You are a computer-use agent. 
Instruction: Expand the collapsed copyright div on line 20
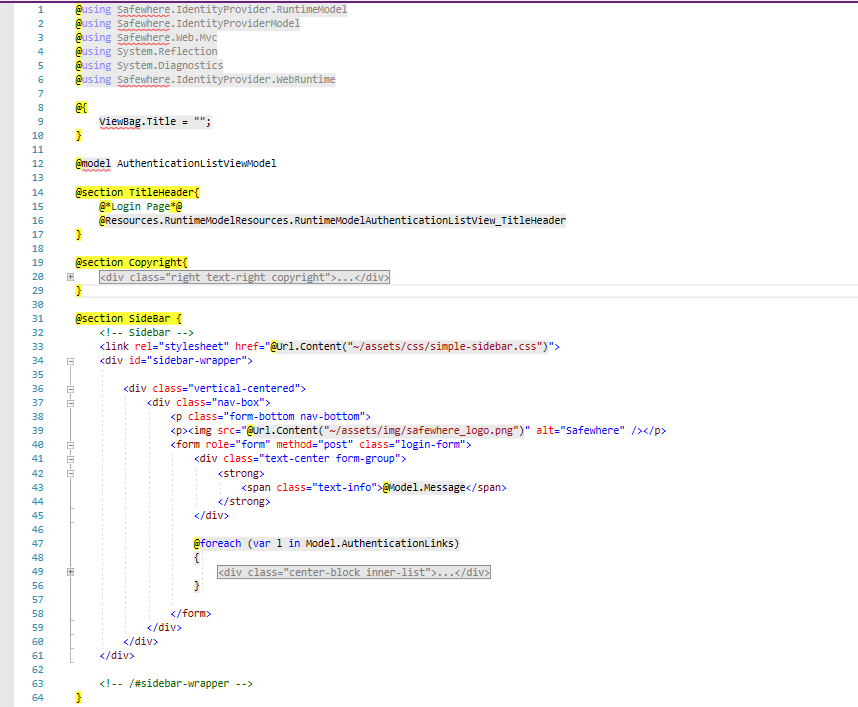(71, 276)
